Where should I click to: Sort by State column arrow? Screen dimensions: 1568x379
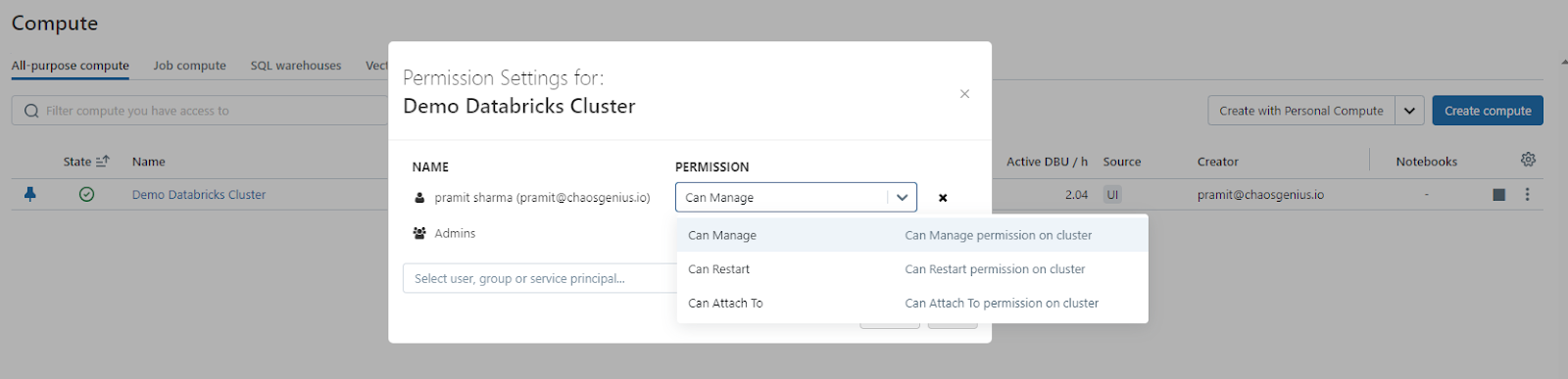click(x=103, y=162)
